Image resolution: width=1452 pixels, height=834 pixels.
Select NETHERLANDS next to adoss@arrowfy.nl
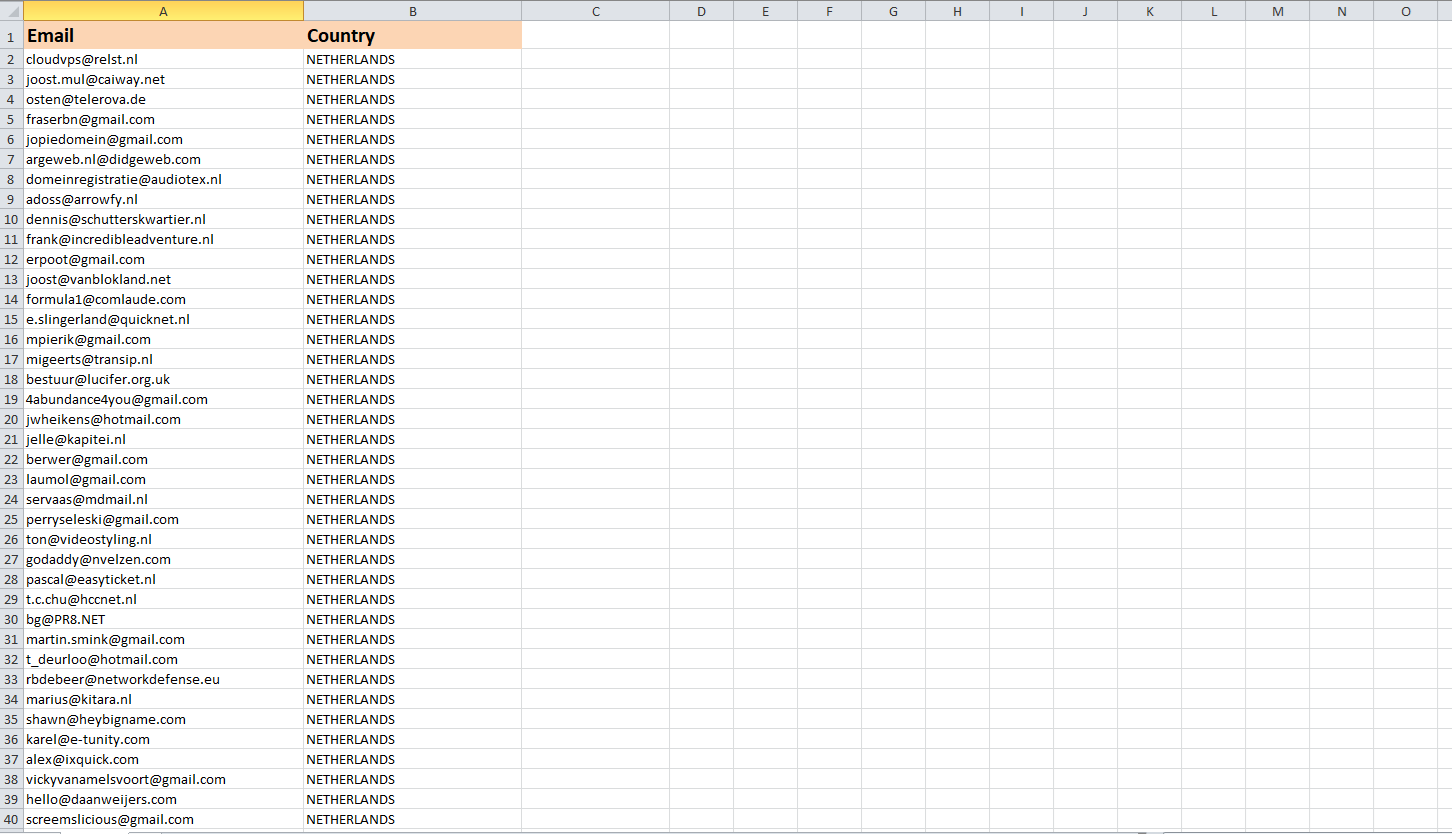(412, 199)
